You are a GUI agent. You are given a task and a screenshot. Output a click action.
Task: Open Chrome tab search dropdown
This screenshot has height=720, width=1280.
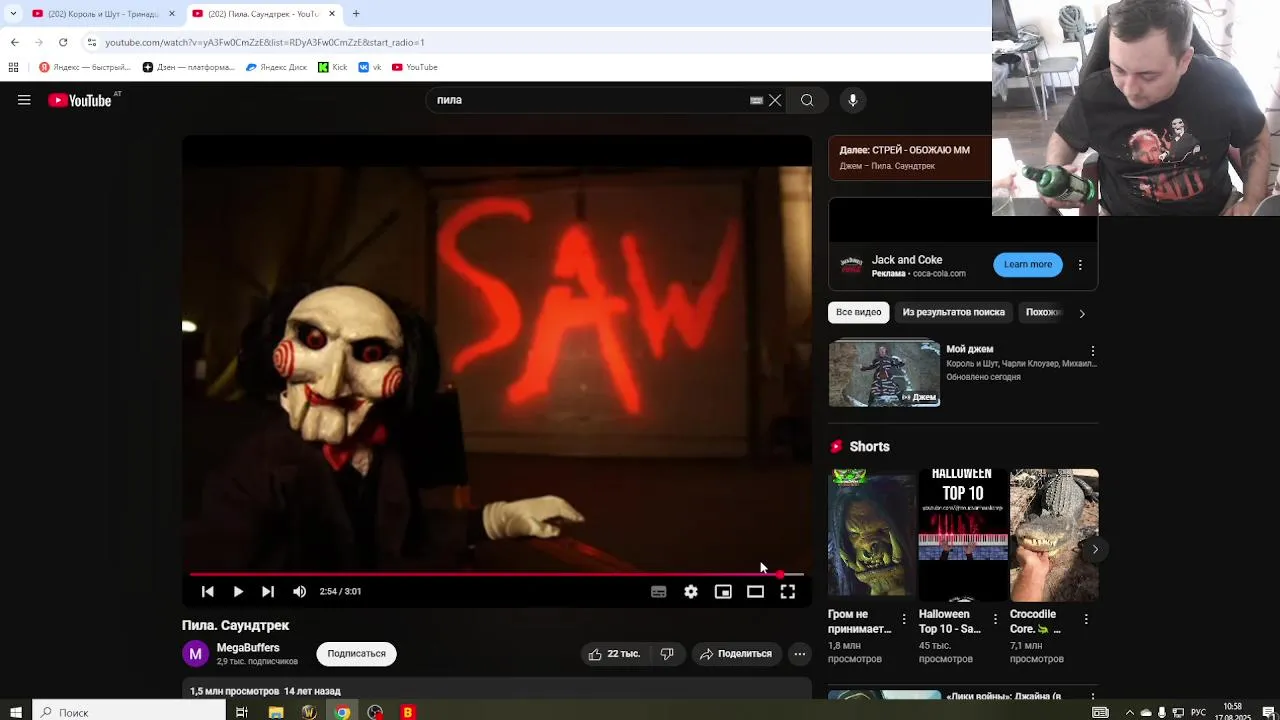pyautogui.click(x=13, y=14)
